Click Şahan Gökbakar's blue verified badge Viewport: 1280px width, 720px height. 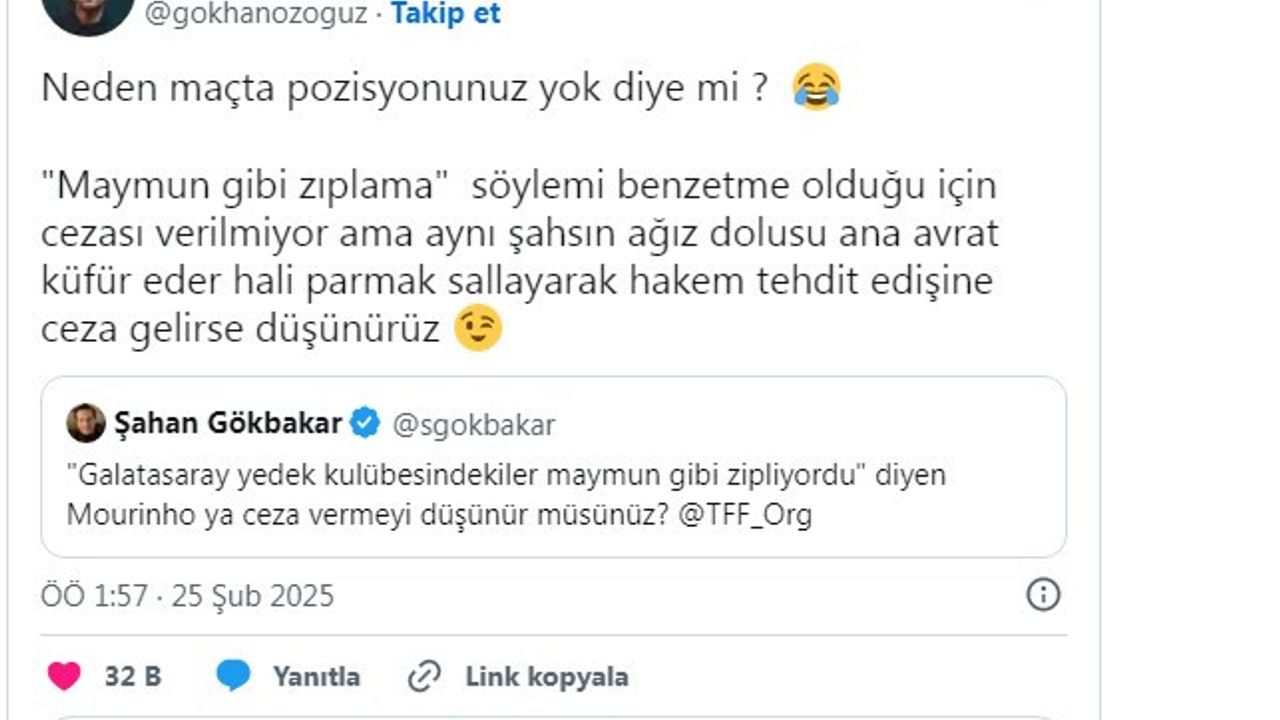tap(365, 424)
